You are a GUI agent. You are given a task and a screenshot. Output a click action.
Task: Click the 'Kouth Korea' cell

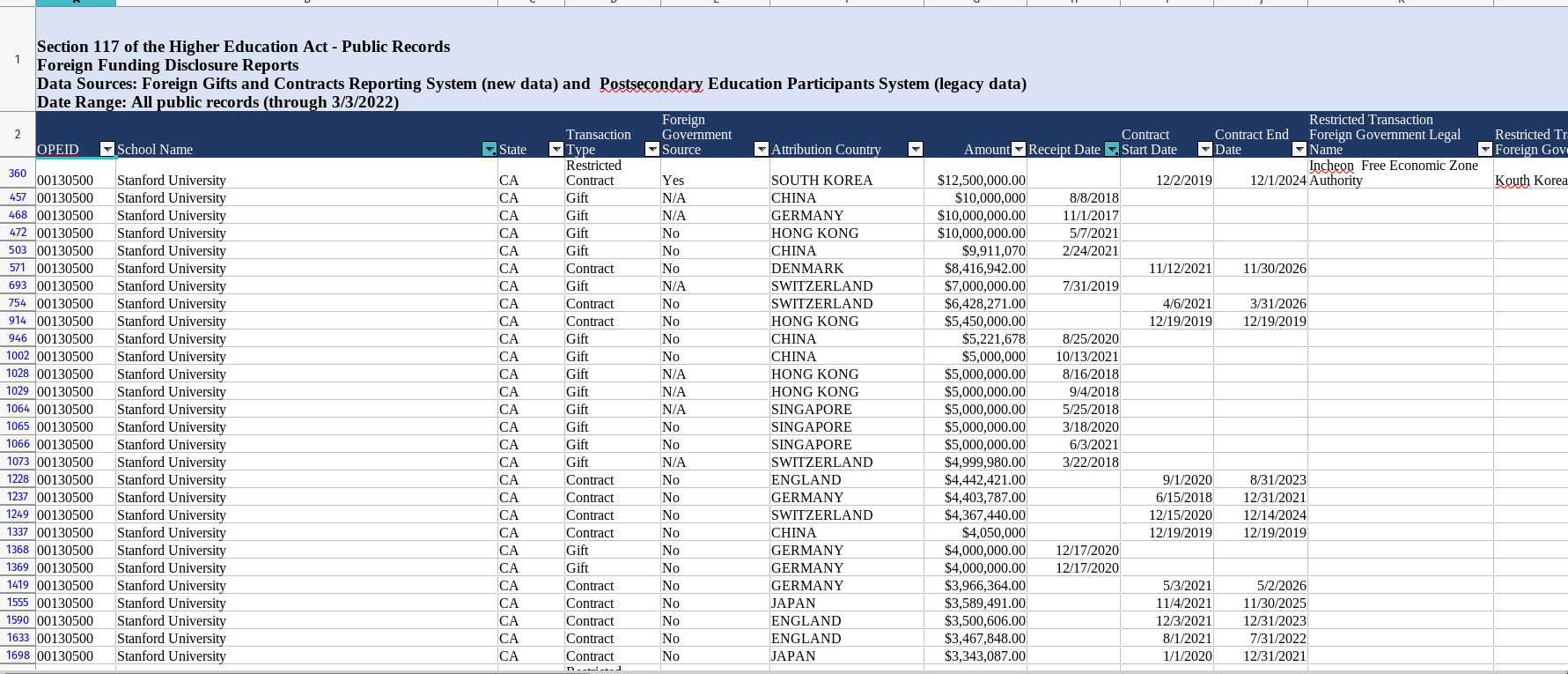[1531, 174]
